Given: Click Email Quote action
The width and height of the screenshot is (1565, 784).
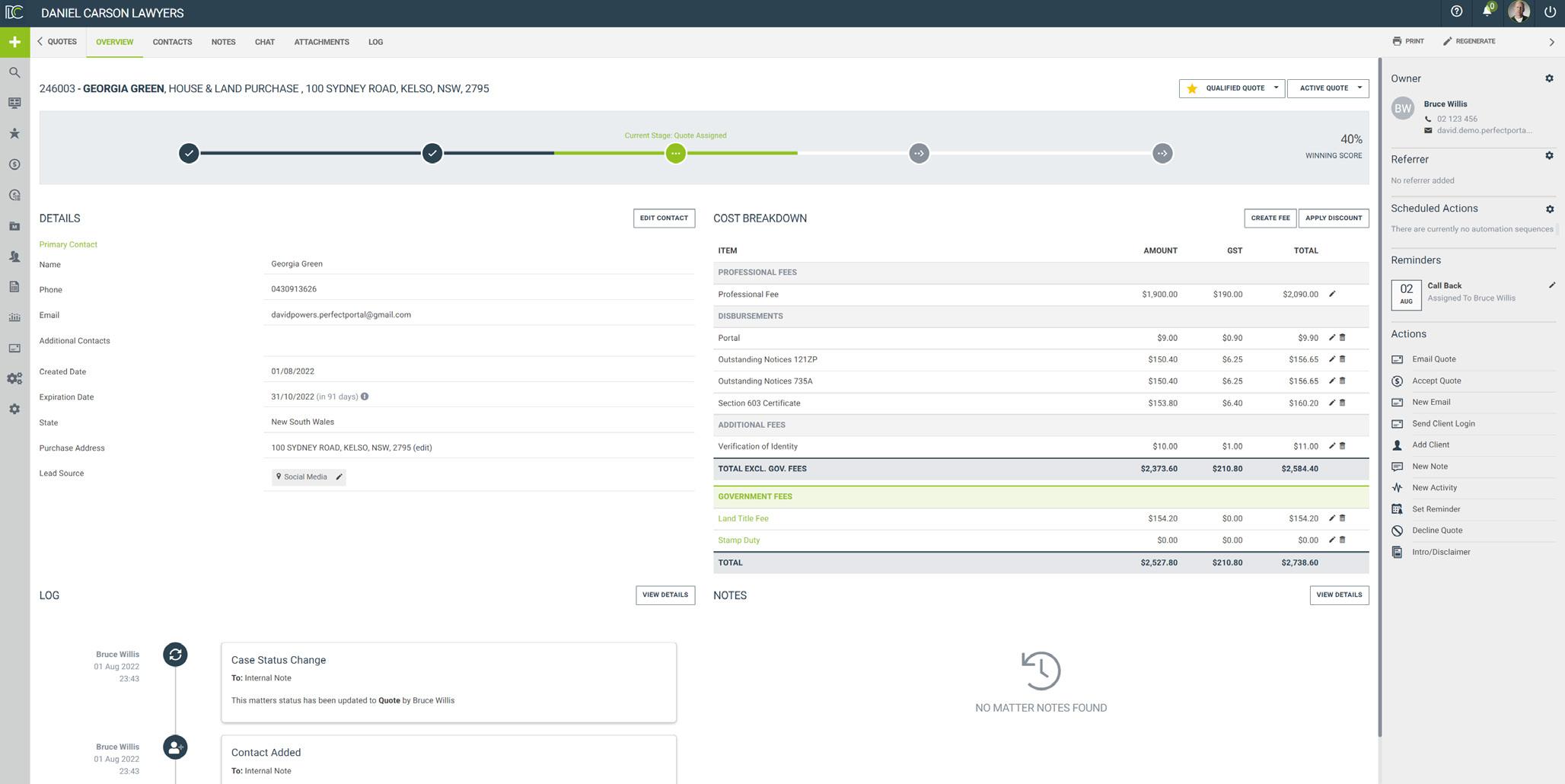Looking at the screenshot, I should (1433, 359).
